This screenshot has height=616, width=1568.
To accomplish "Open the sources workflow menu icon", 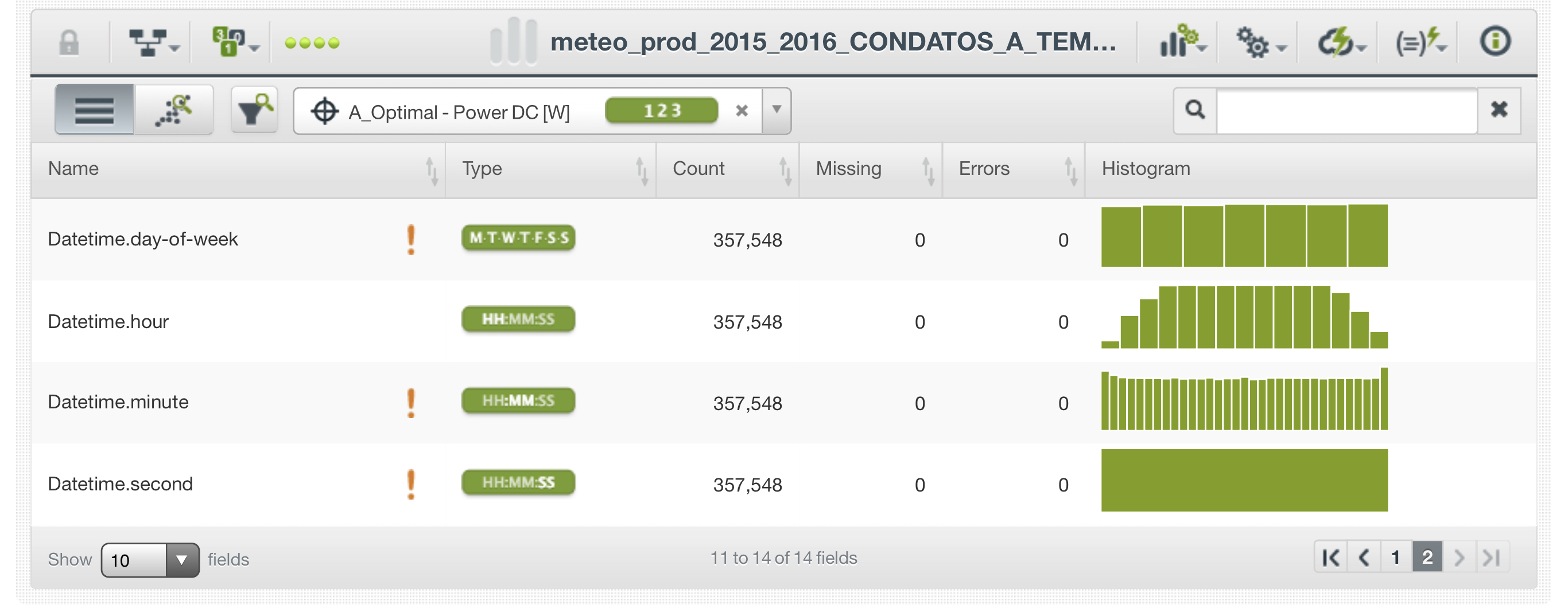I will point(152,42).
